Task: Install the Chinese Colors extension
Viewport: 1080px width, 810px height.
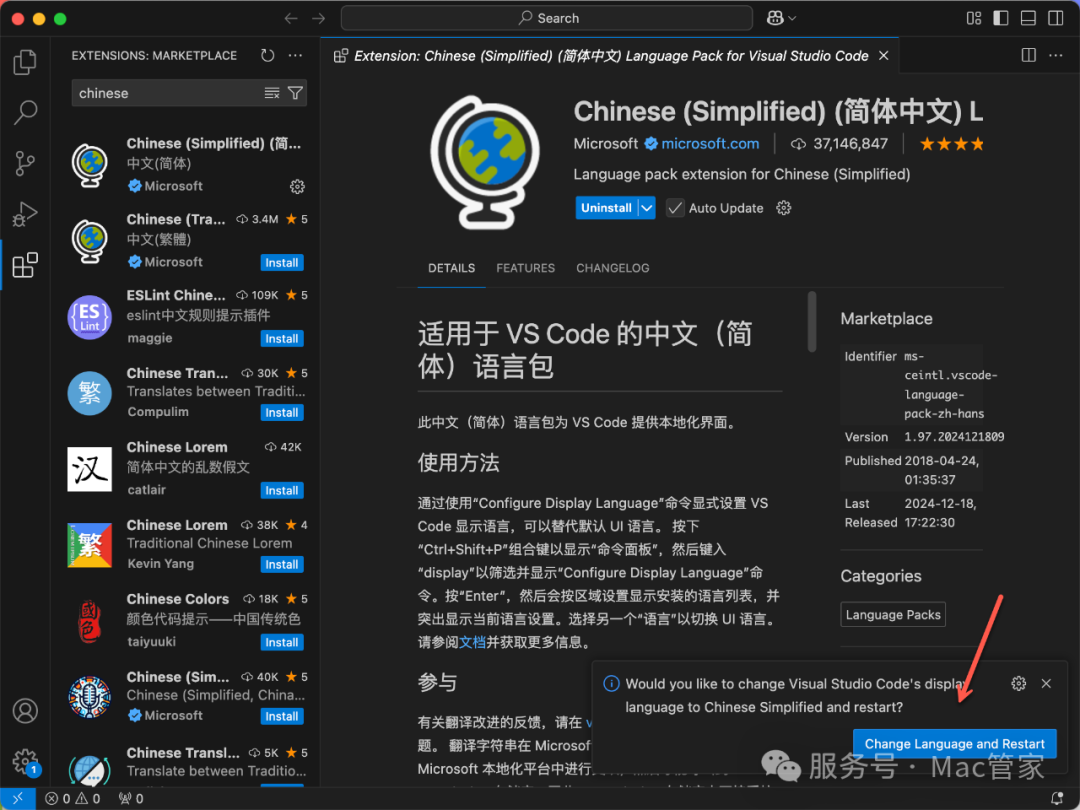Action: click(282, 643)
